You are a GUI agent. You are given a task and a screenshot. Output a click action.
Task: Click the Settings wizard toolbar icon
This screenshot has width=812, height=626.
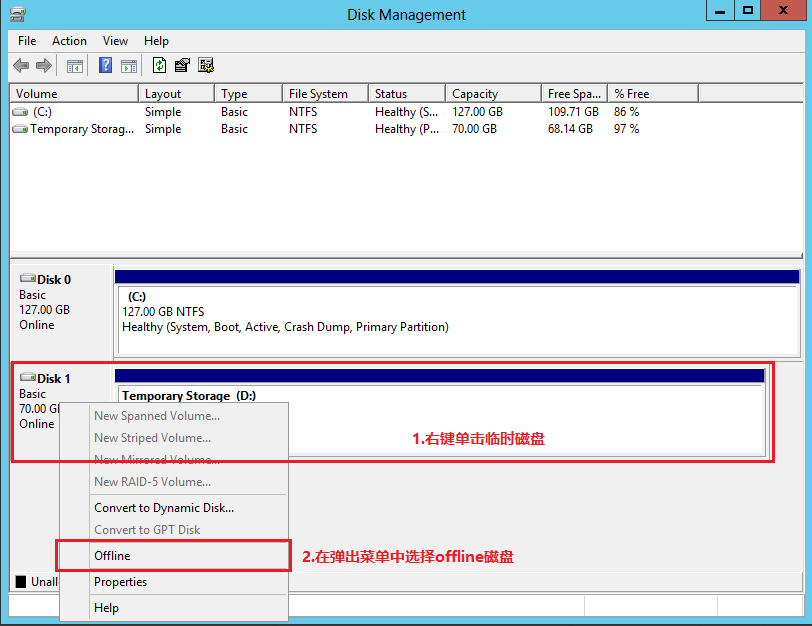pyautogui.click(x=206, y=66)
